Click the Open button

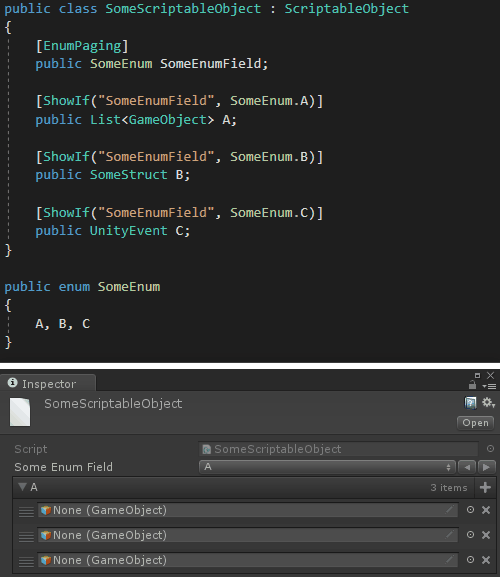[475, 423]
